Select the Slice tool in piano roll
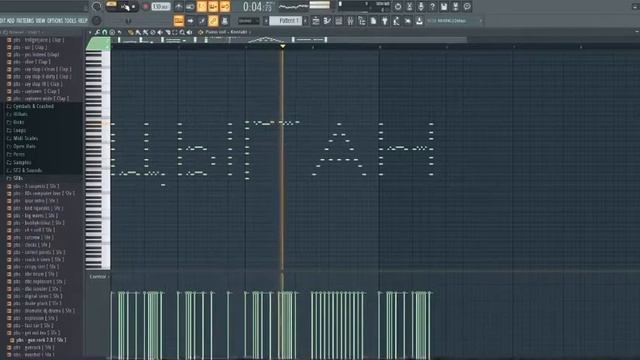This screenshot has width=640, height=360. click(x=167, y=32)
